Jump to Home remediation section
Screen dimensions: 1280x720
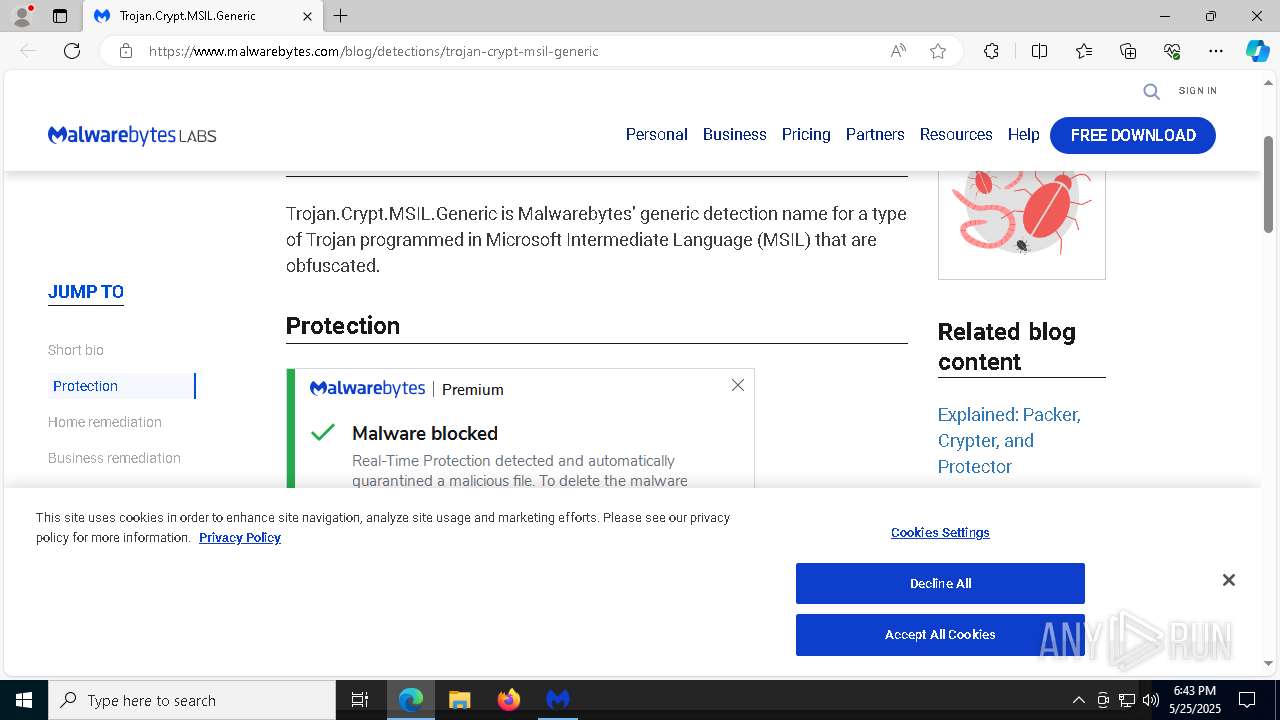point(105,422)
